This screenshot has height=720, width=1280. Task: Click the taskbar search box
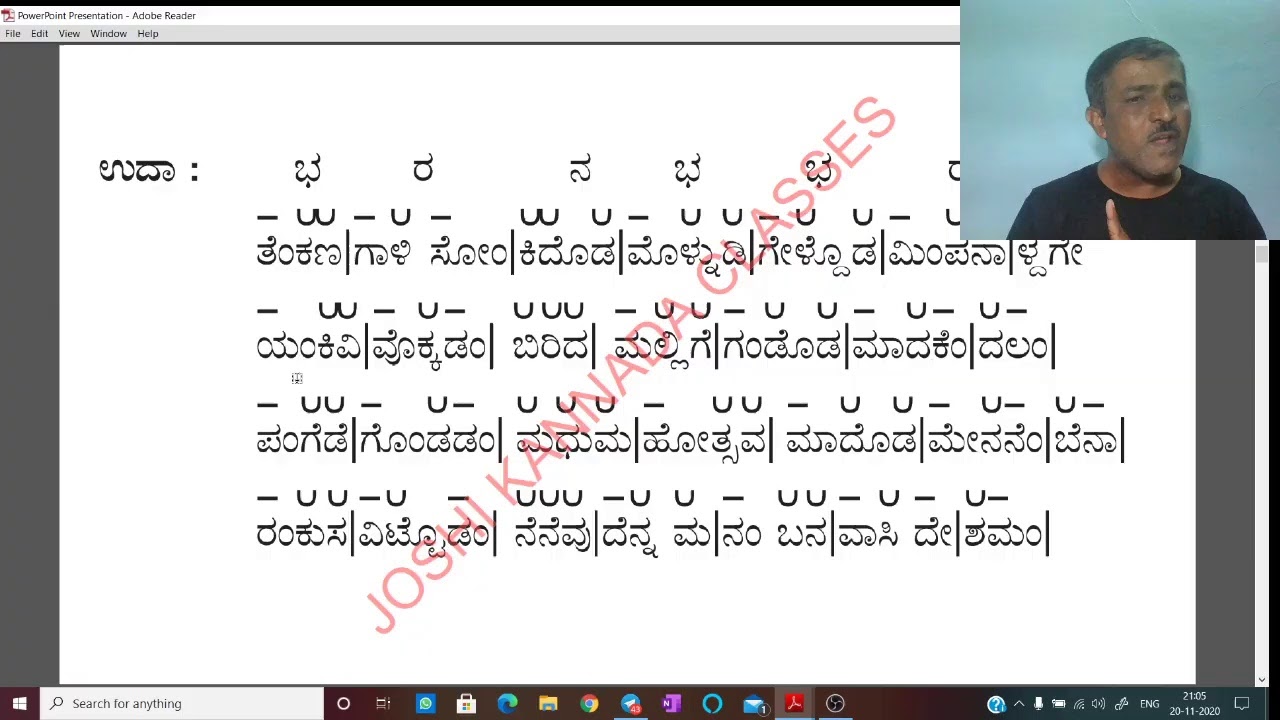[x=182, y=703]
